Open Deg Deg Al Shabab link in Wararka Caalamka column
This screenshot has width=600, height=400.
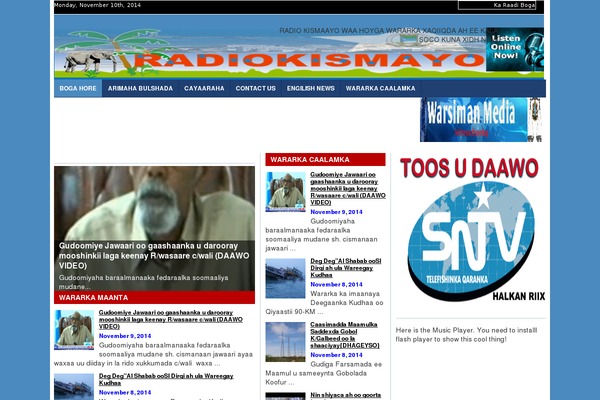pos(346,268)
